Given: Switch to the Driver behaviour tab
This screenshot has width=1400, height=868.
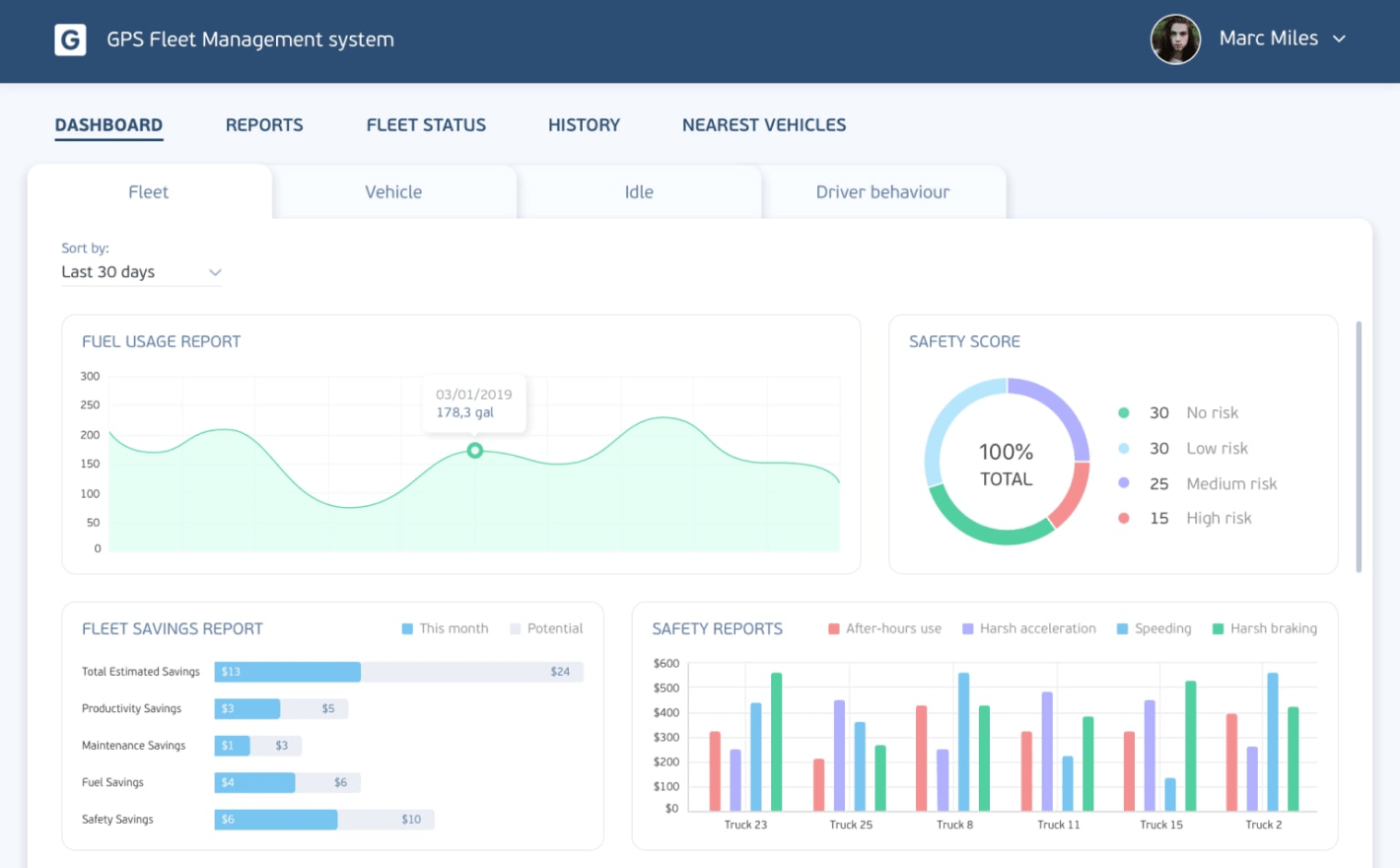Looking at the screenshot, I should (x=882, y=191).
